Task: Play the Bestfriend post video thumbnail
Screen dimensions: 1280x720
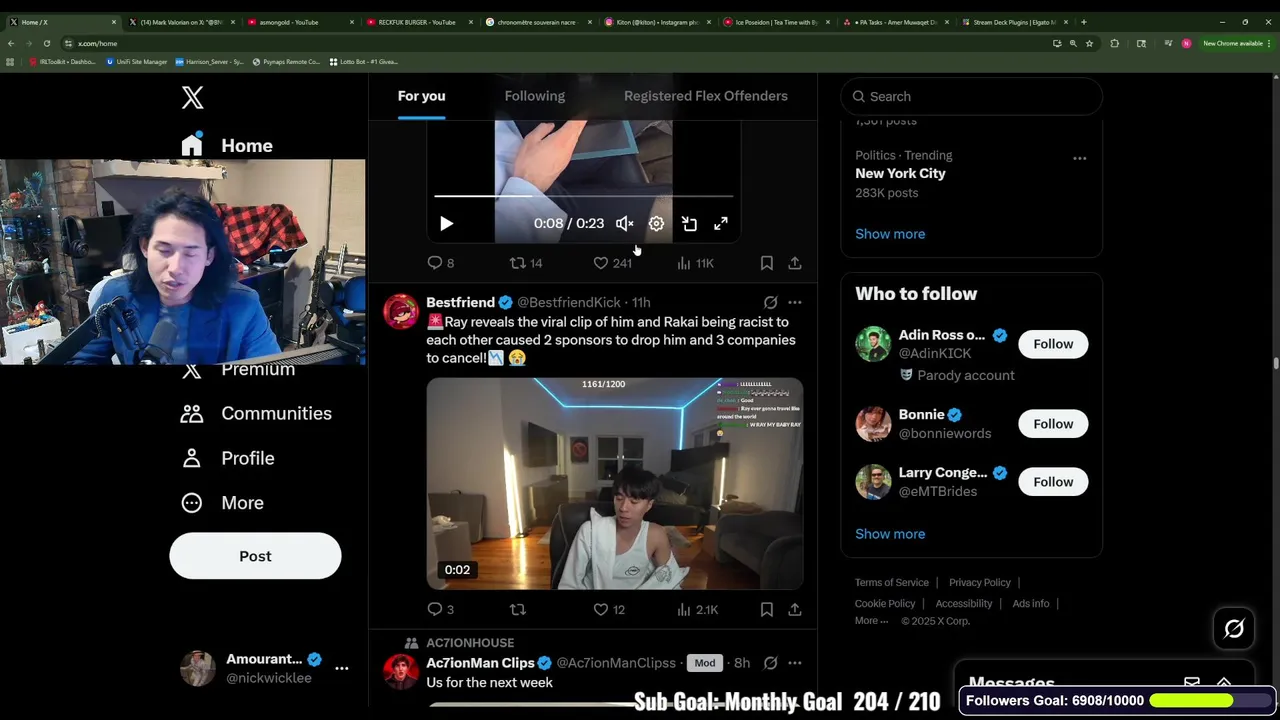Action: (615, 484)
